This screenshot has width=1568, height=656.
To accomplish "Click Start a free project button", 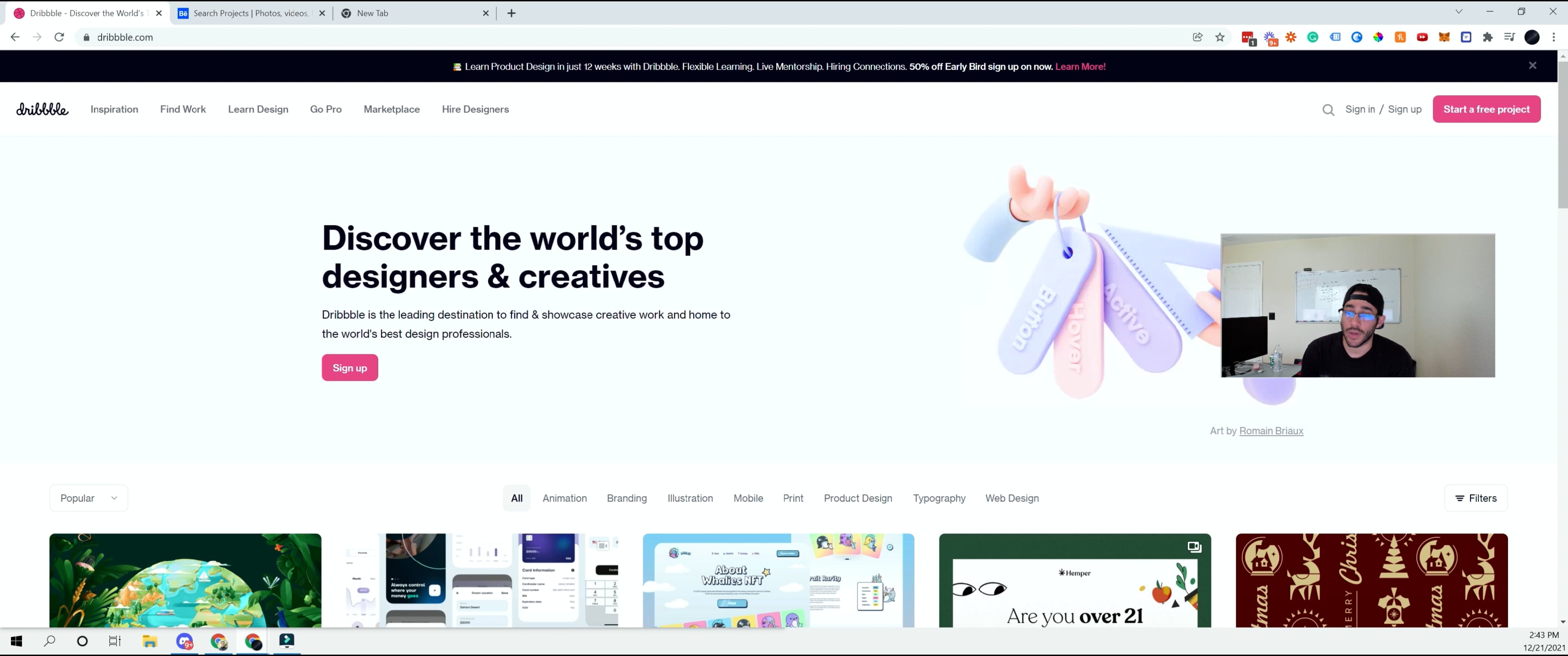I will (x=1486, y=109).
